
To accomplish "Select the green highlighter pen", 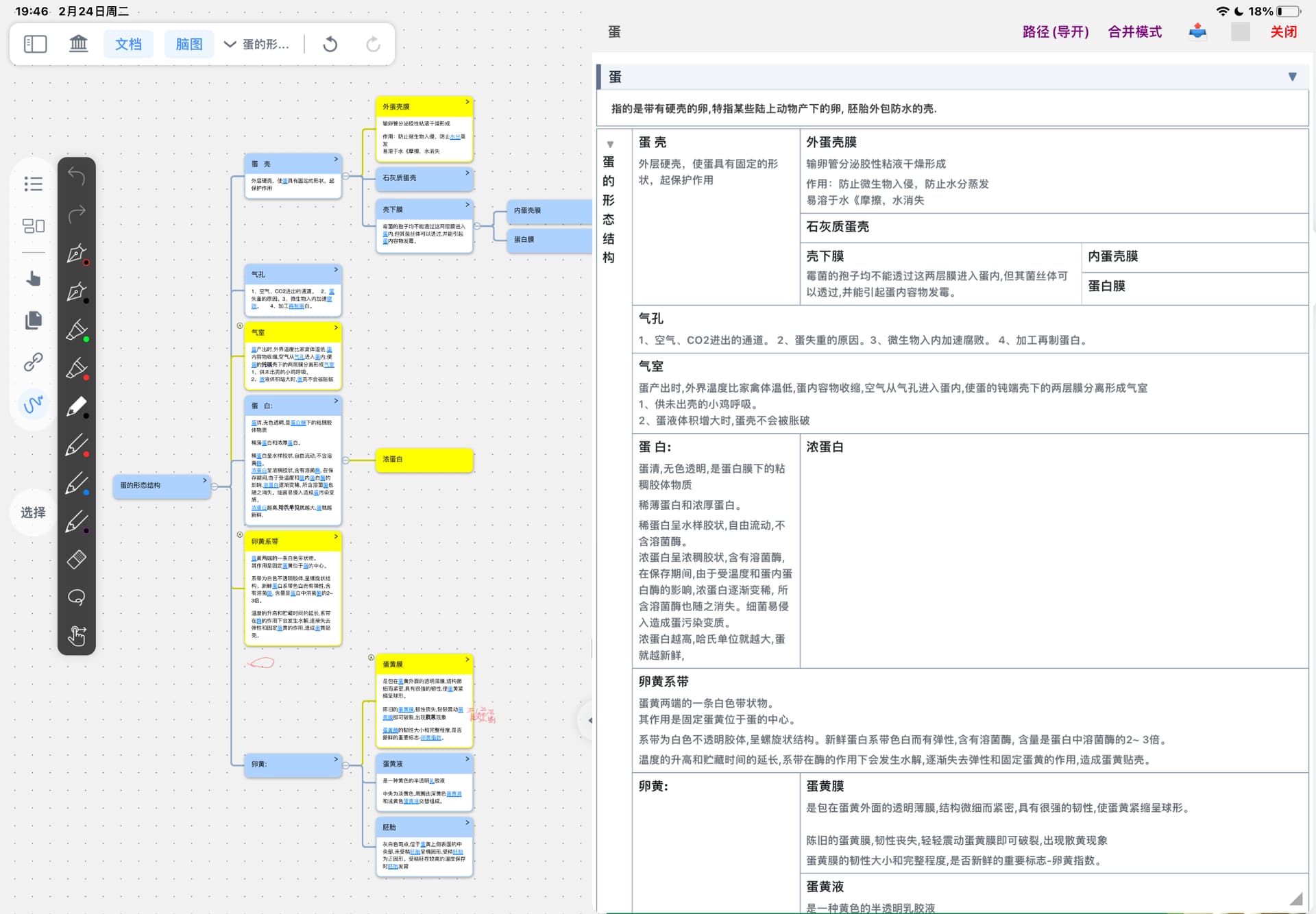I will click(x=76, y=331).
